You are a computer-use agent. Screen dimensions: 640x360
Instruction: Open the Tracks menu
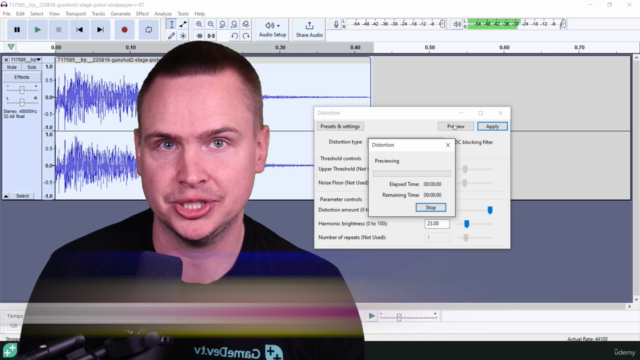pos(98,13)
